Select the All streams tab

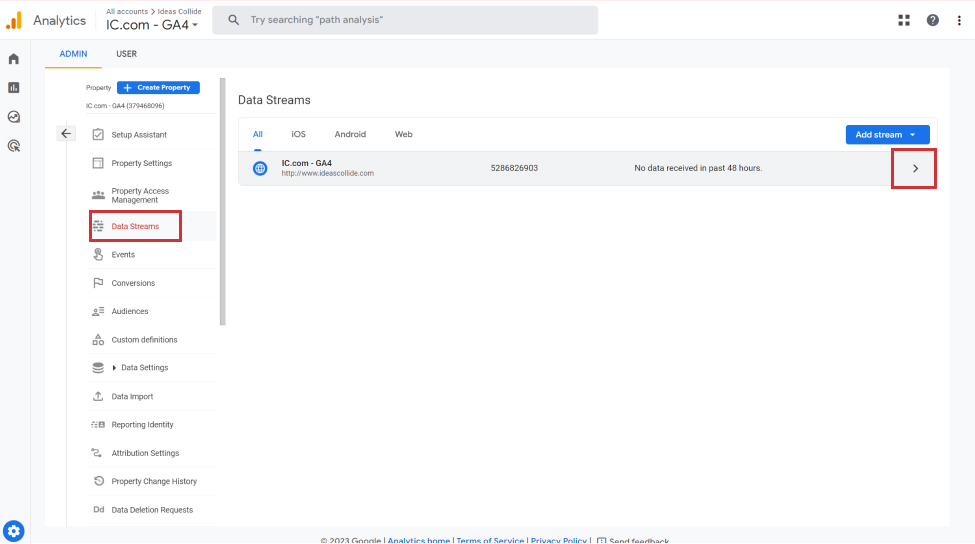pyautogui.click(x=257, y=134)
